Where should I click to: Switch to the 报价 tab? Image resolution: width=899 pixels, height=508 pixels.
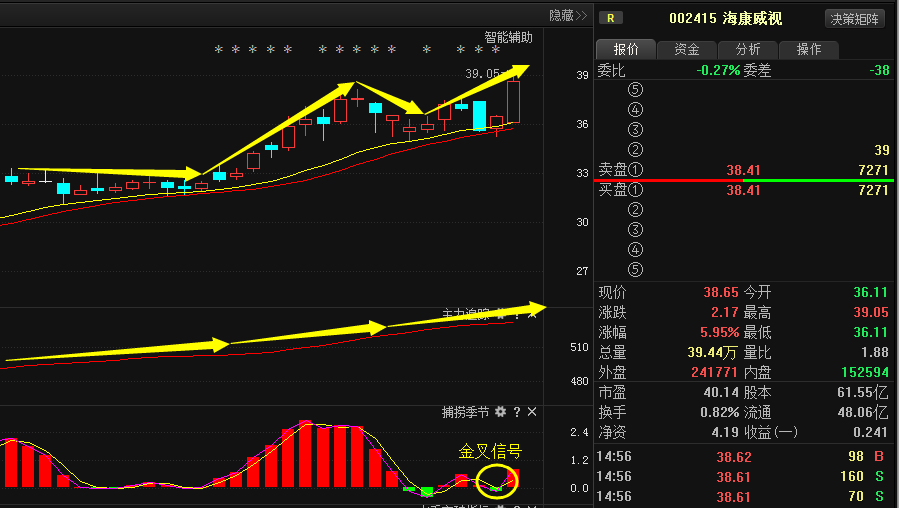point(626,50)
